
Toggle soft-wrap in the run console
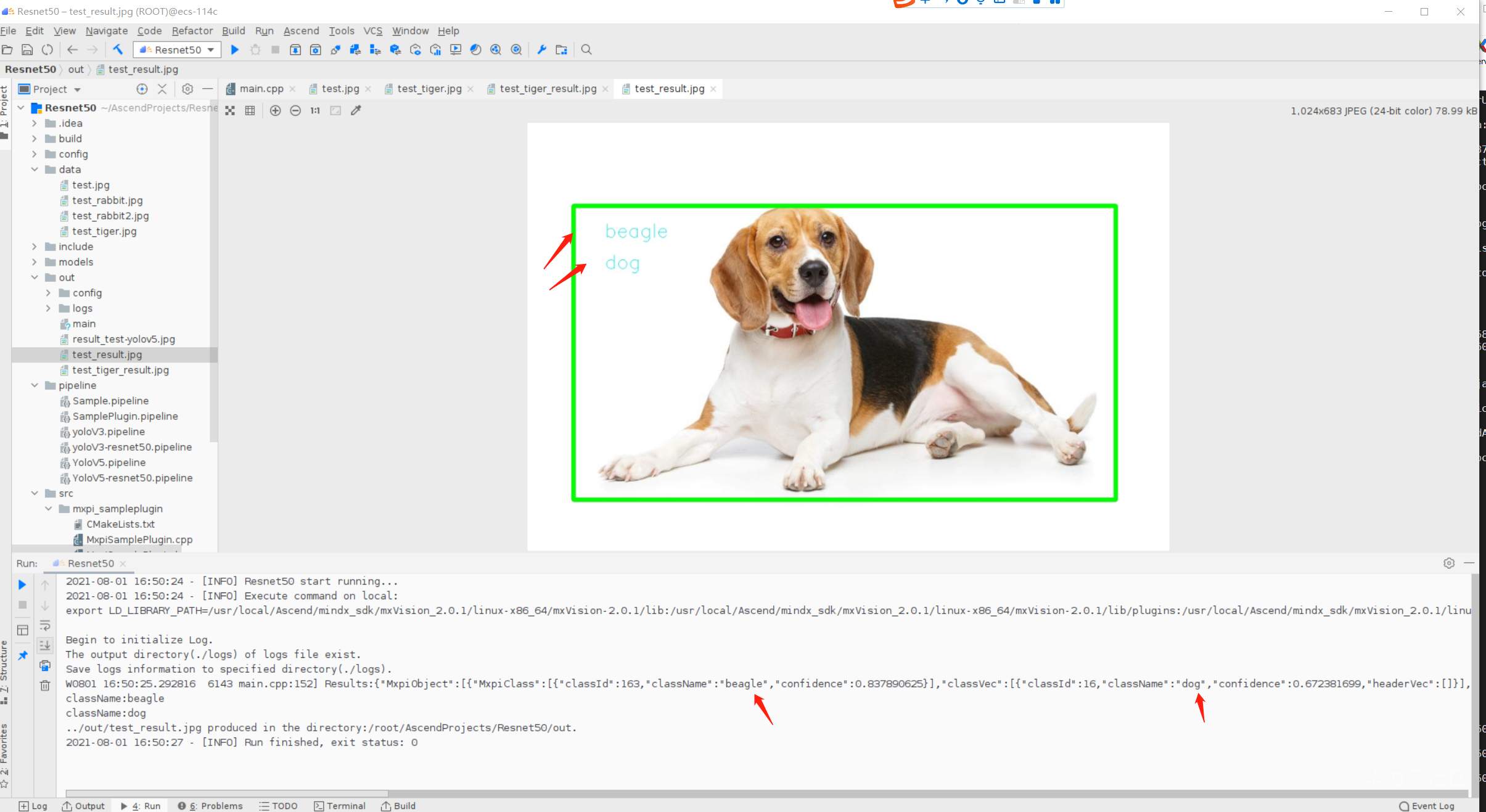pos(45,626)
